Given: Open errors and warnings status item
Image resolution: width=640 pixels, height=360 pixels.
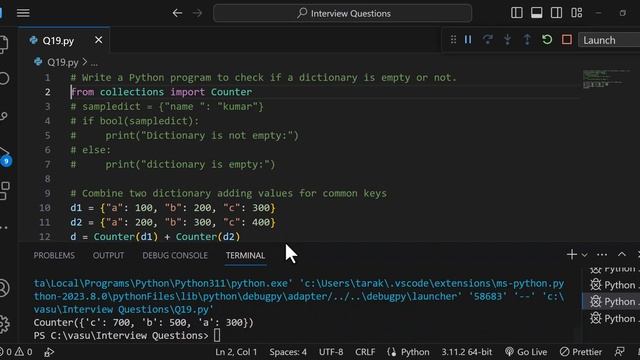Looking at the screenshot, I should 16,352.
